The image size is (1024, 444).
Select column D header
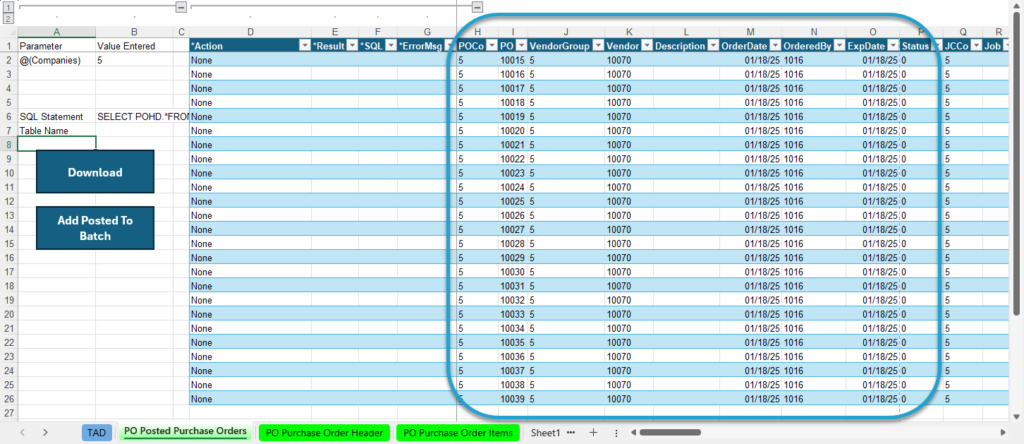pyautogui.click(x=250, y=31)
